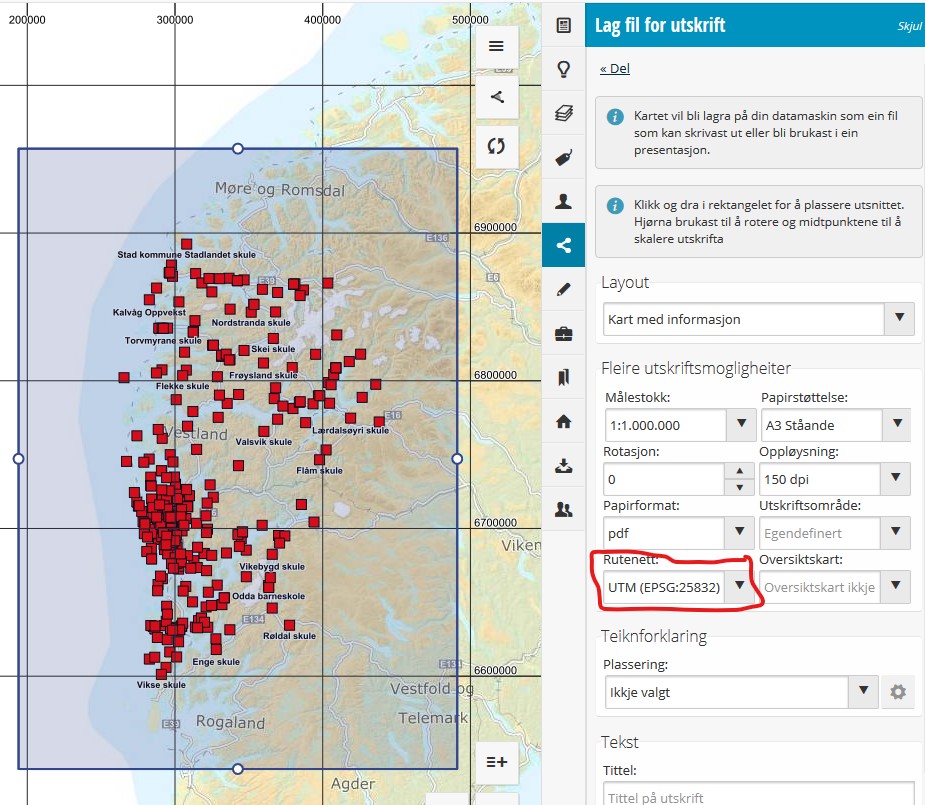This screenshot has width=925, height=805.
Task: Open the briefcase tools panel
Action: point(563,333)
